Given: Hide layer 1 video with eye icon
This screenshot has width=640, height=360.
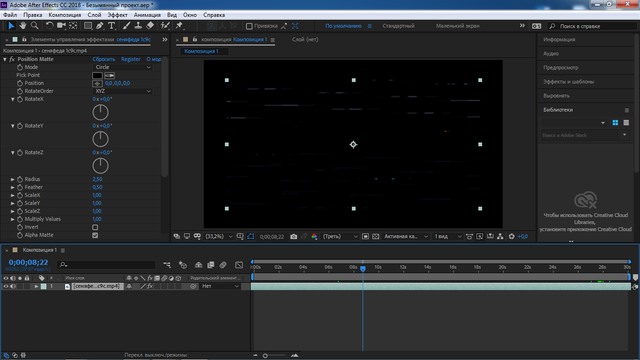Looking at the screenshot, I should tap(6, 287).
